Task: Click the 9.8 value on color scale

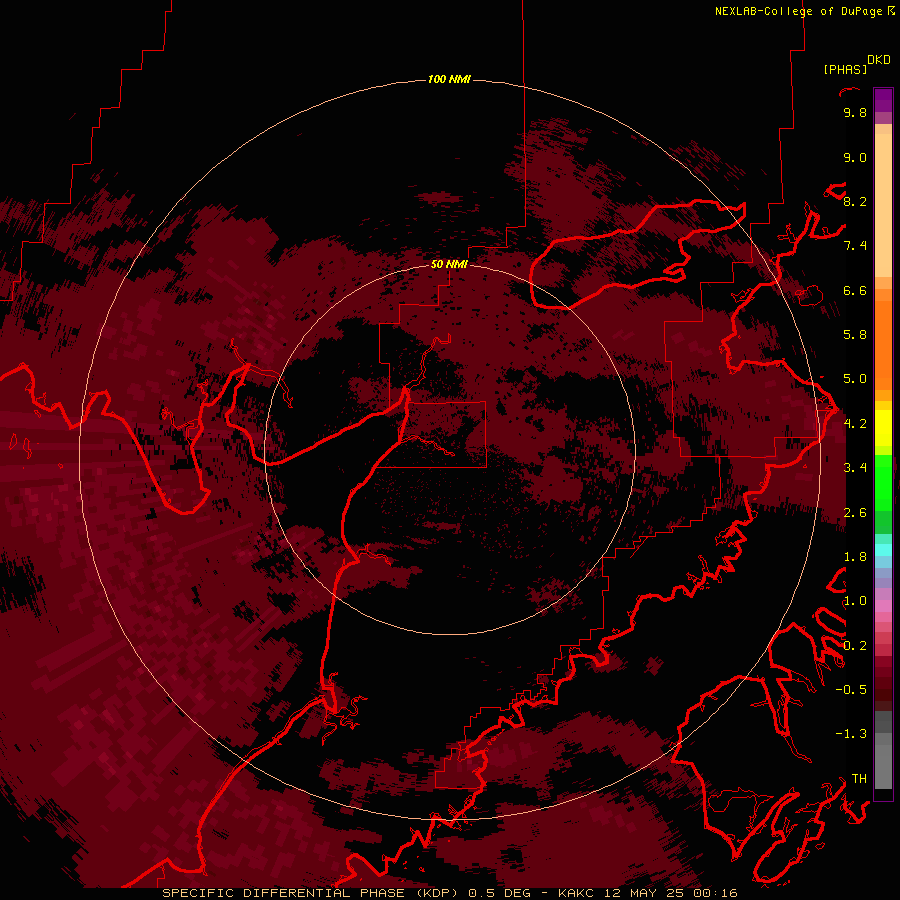Action: (855, 112)
